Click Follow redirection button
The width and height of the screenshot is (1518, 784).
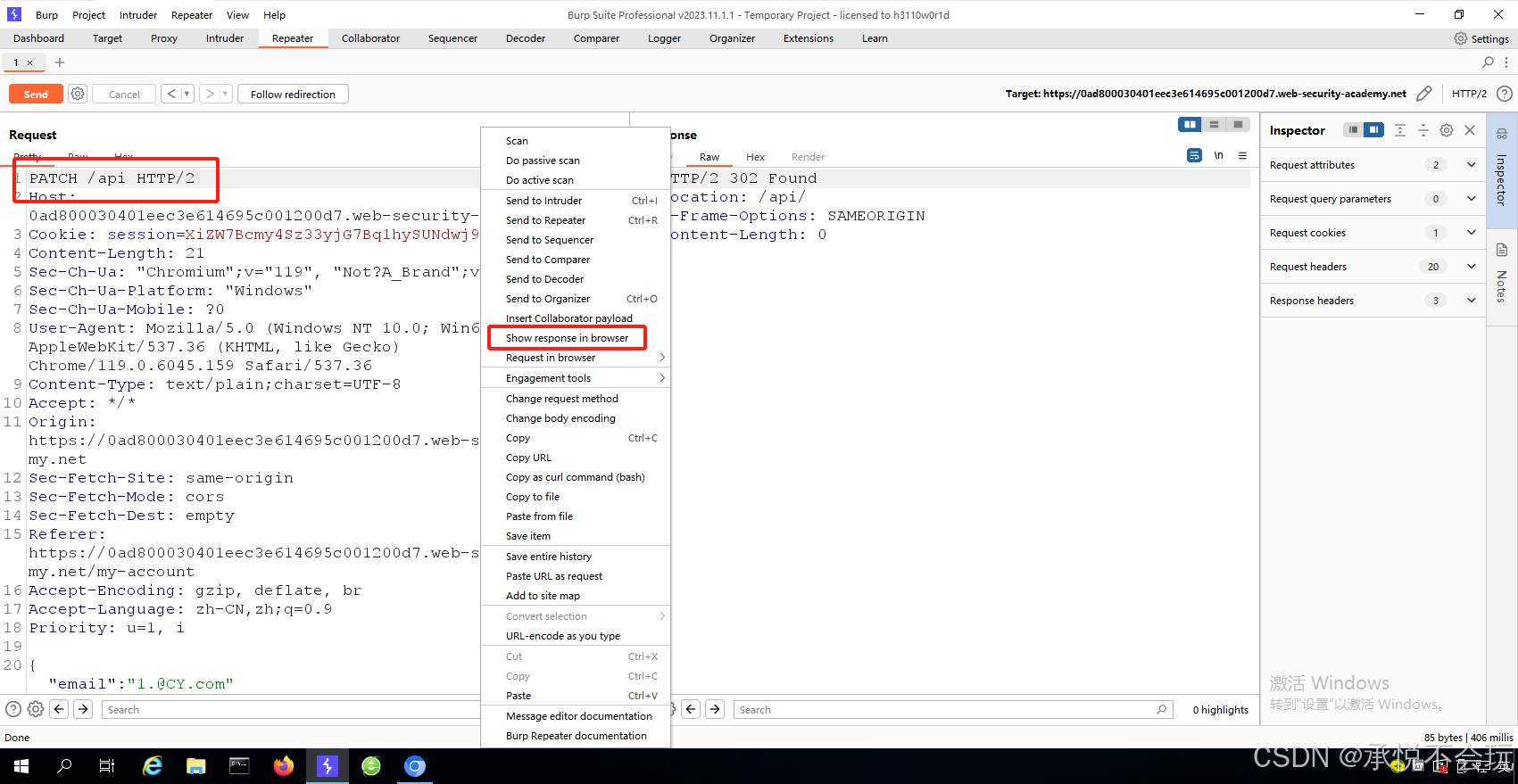pos(293,94)
